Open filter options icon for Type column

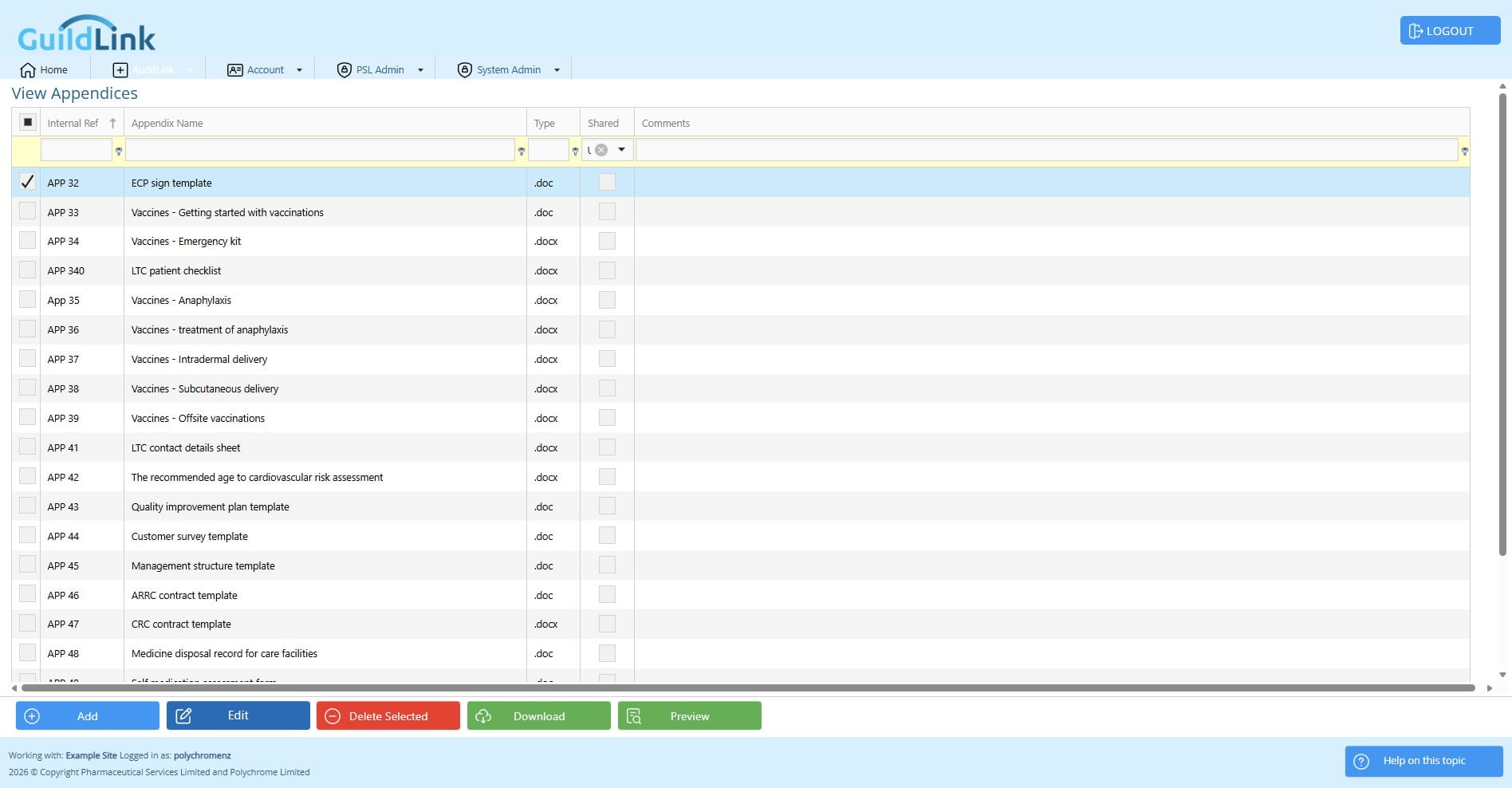[x=575, y=151]
